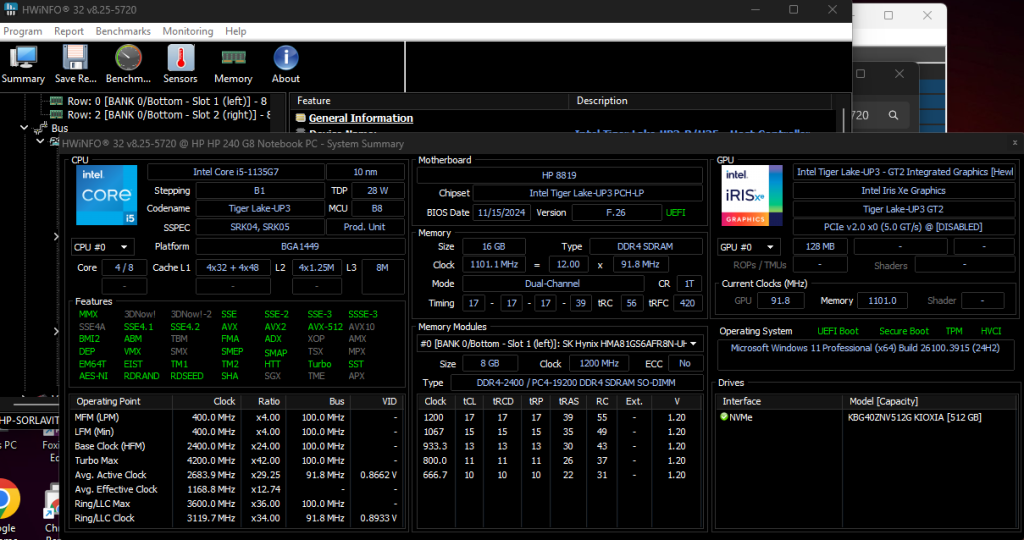
Task: Select memory chip icon for Row 0 Slot 1
Action: pyautogui.click(x=57, y=101)
